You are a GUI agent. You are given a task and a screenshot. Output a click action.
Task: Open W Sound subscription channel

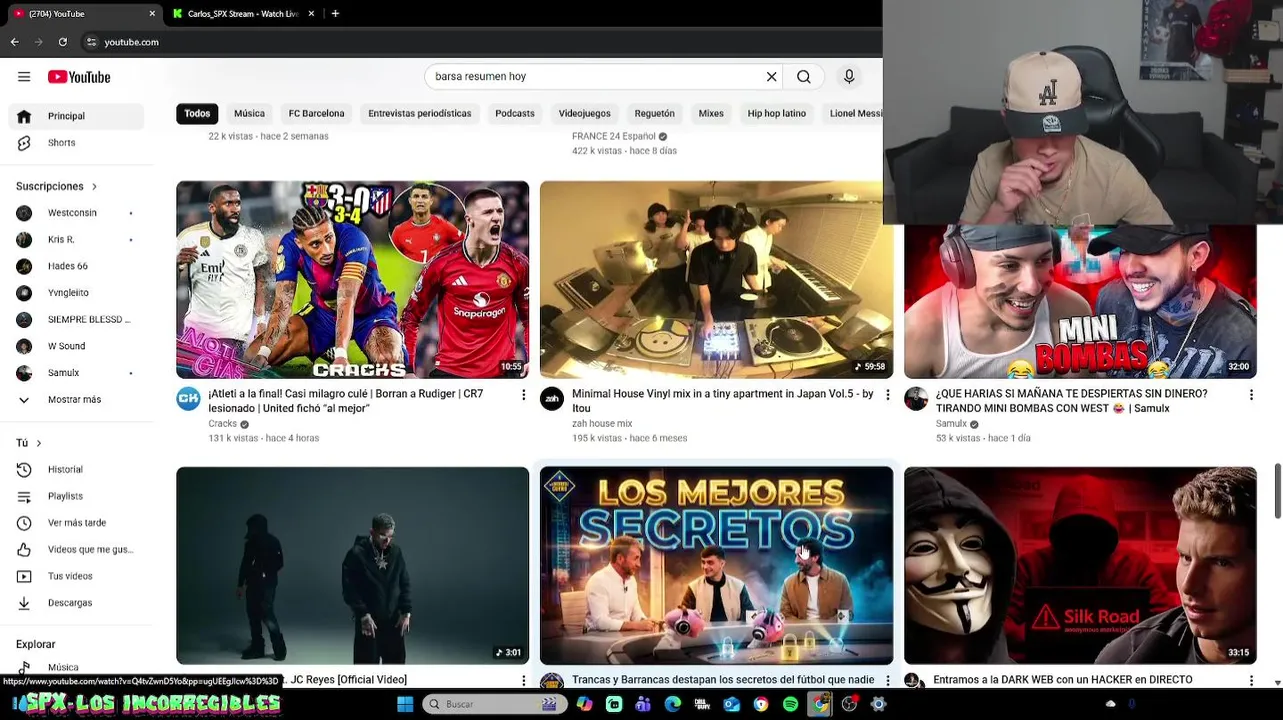click(x=76, y=346)
